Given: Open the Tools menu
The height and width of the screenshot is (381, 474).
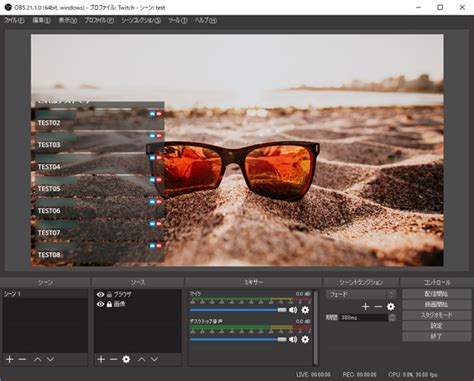Looking at the screenshot, I should [x=178, y=20].
